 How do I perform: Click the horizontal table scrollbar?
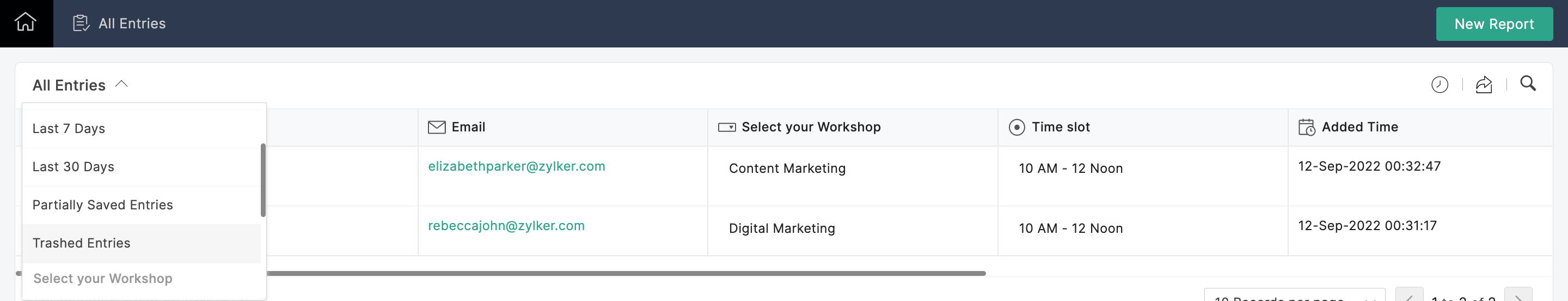[x=626, y=274]
